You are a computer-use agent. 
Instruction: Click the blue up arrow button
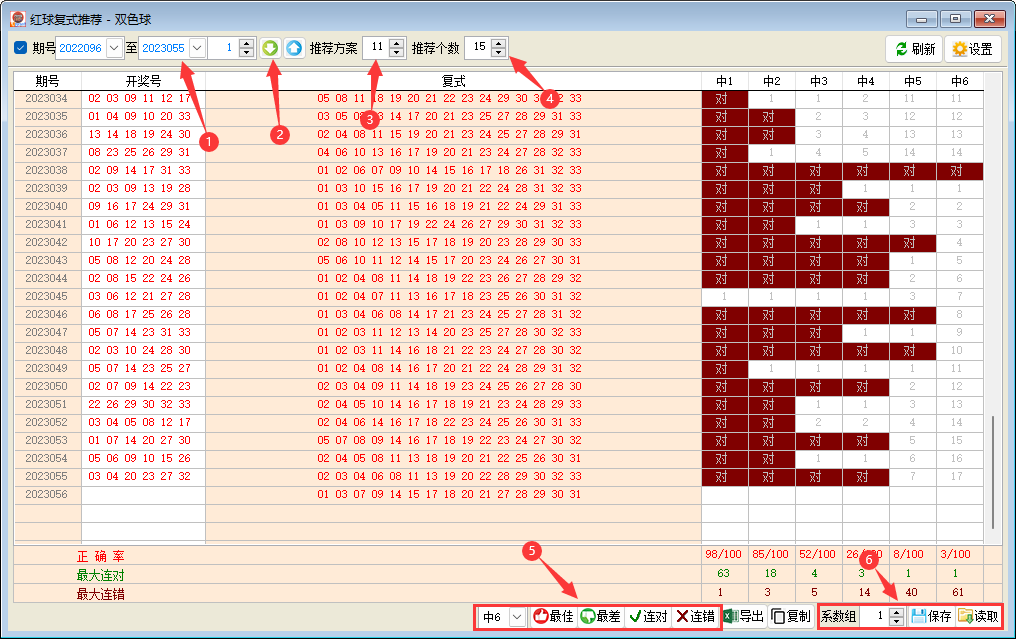(x=294, y=48)
